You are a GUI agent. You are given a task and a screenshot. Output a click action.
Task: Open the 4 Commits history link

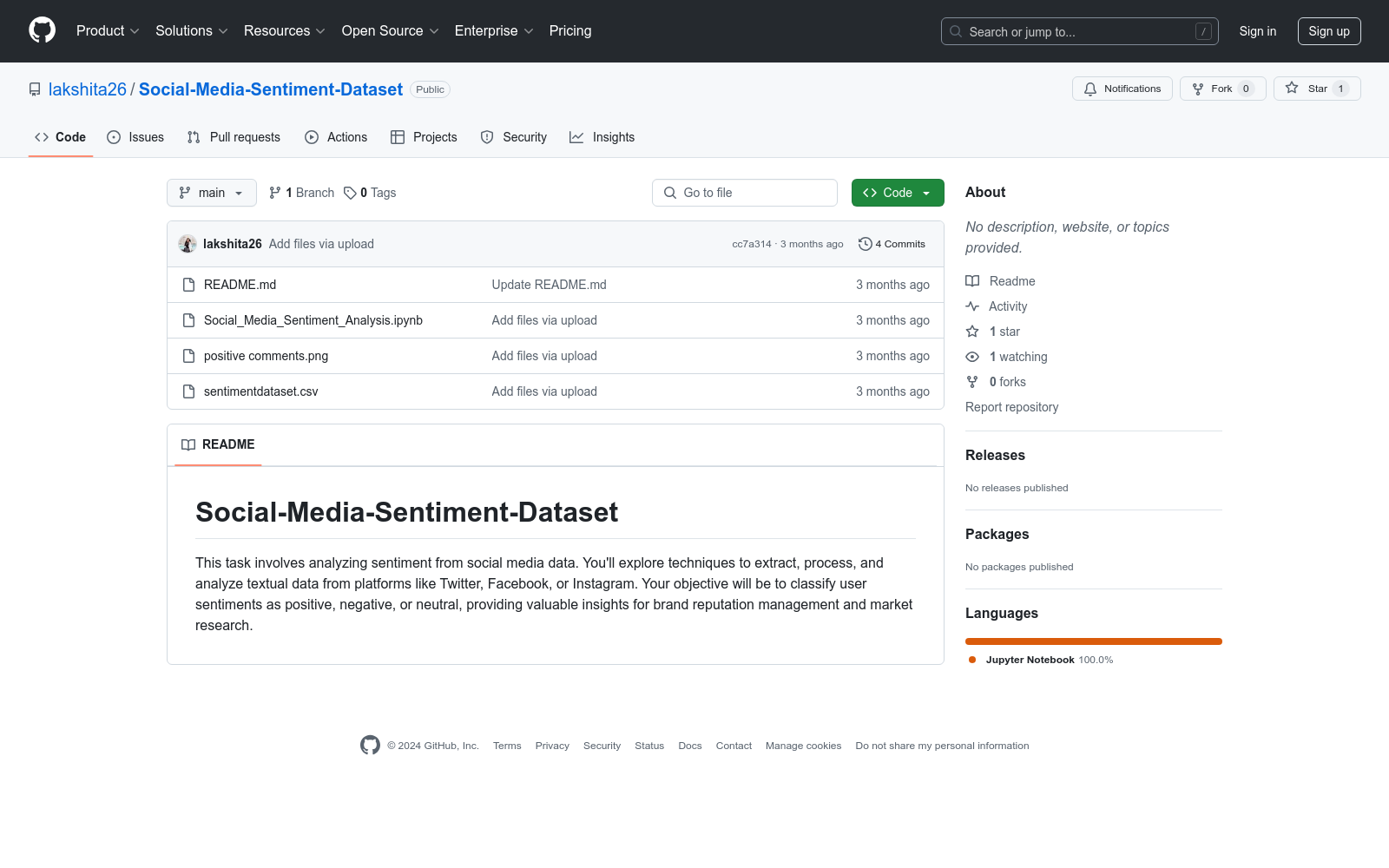click(892, 244)
